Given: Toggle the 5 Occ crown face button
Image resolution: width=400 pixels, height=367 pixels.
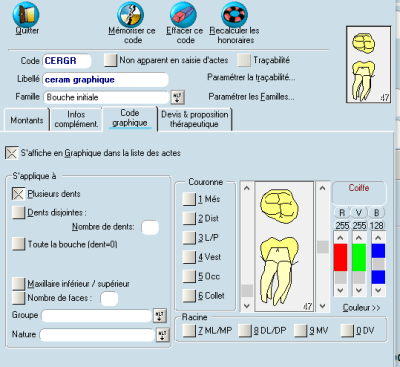Looking at the screenshot, I should coord(189,276).
